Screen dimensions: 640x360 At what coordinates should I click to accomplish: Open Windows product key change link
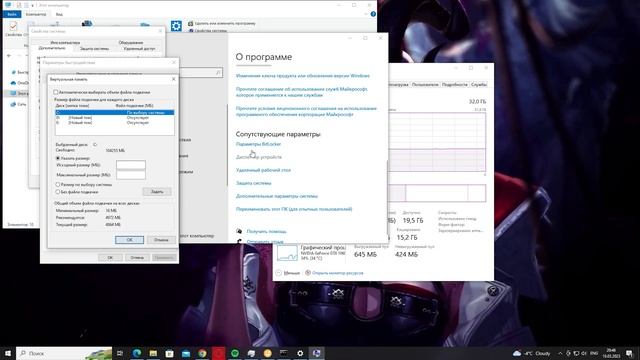tap(302, 76)
